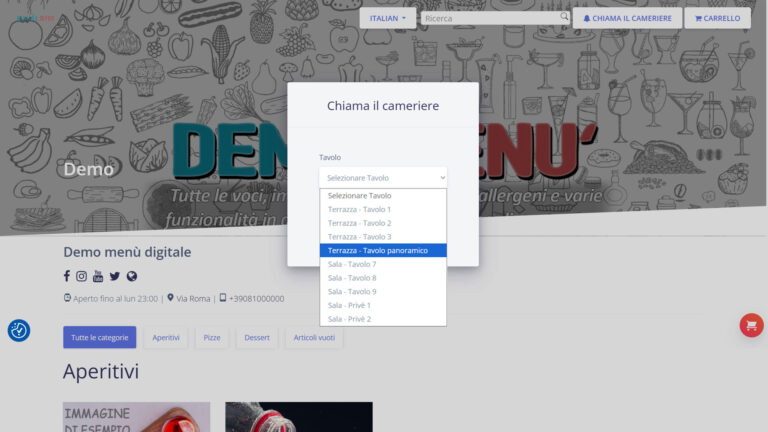Screen dimensions: 768x432
Task: Expand the ITALIAN language dropdown
Action: (x=388, y=18)
